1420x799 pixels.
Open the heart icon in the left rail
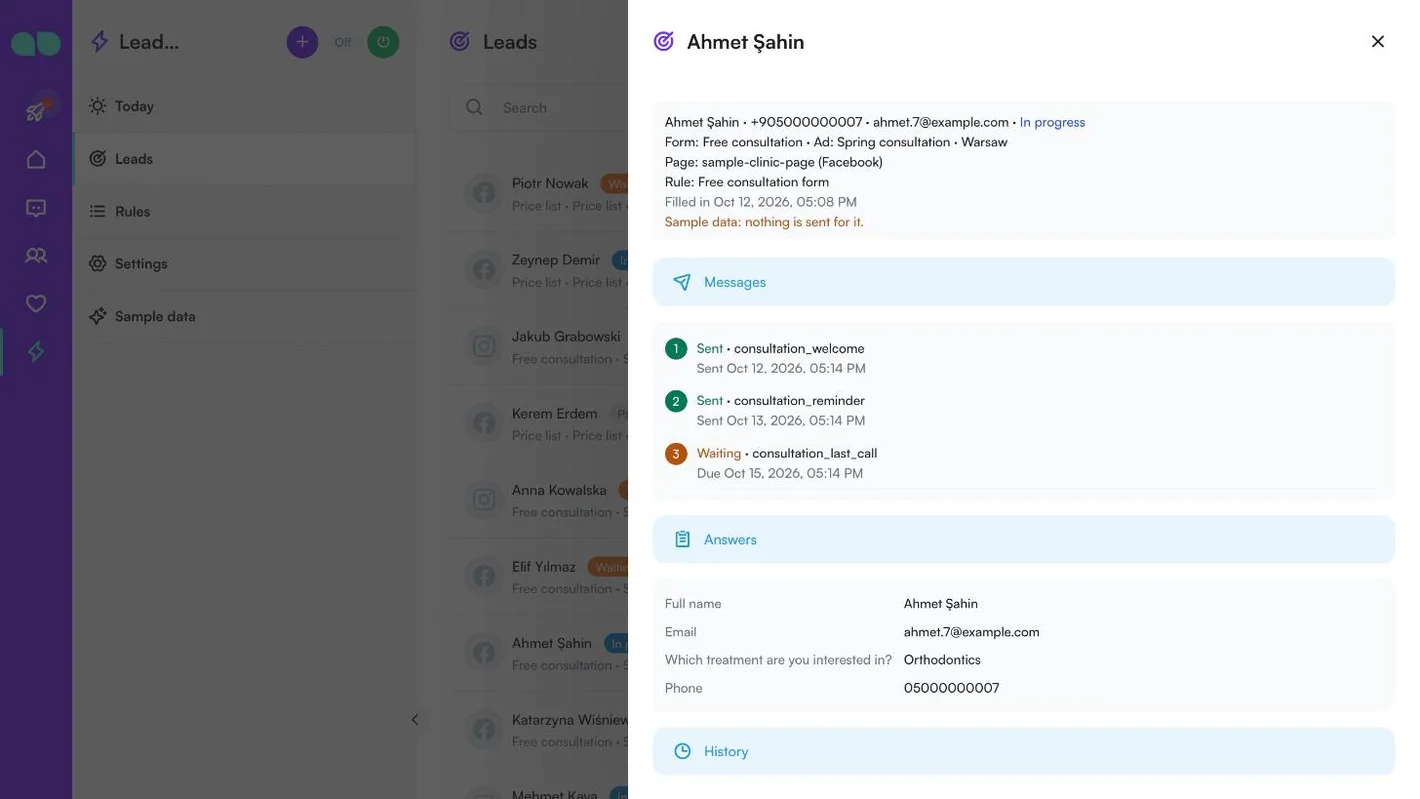click(x=36, y=303)
